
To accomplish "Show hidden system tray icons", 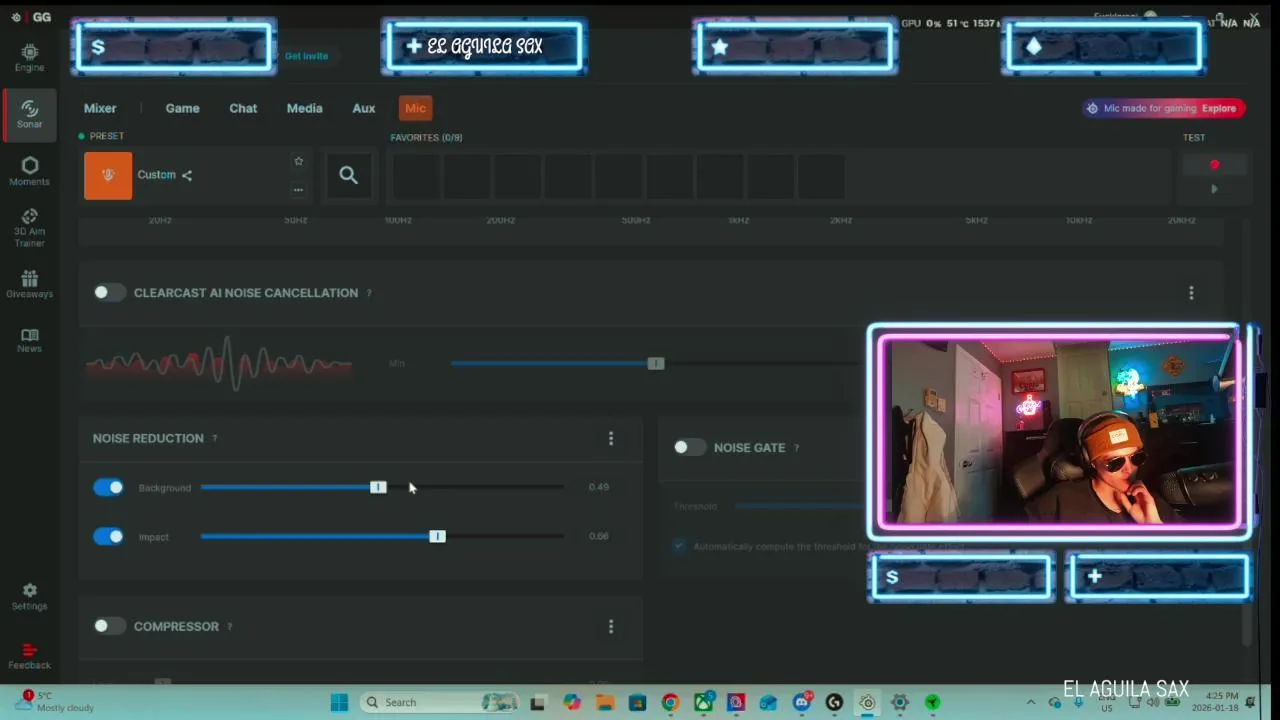I will coord(1031,702).
